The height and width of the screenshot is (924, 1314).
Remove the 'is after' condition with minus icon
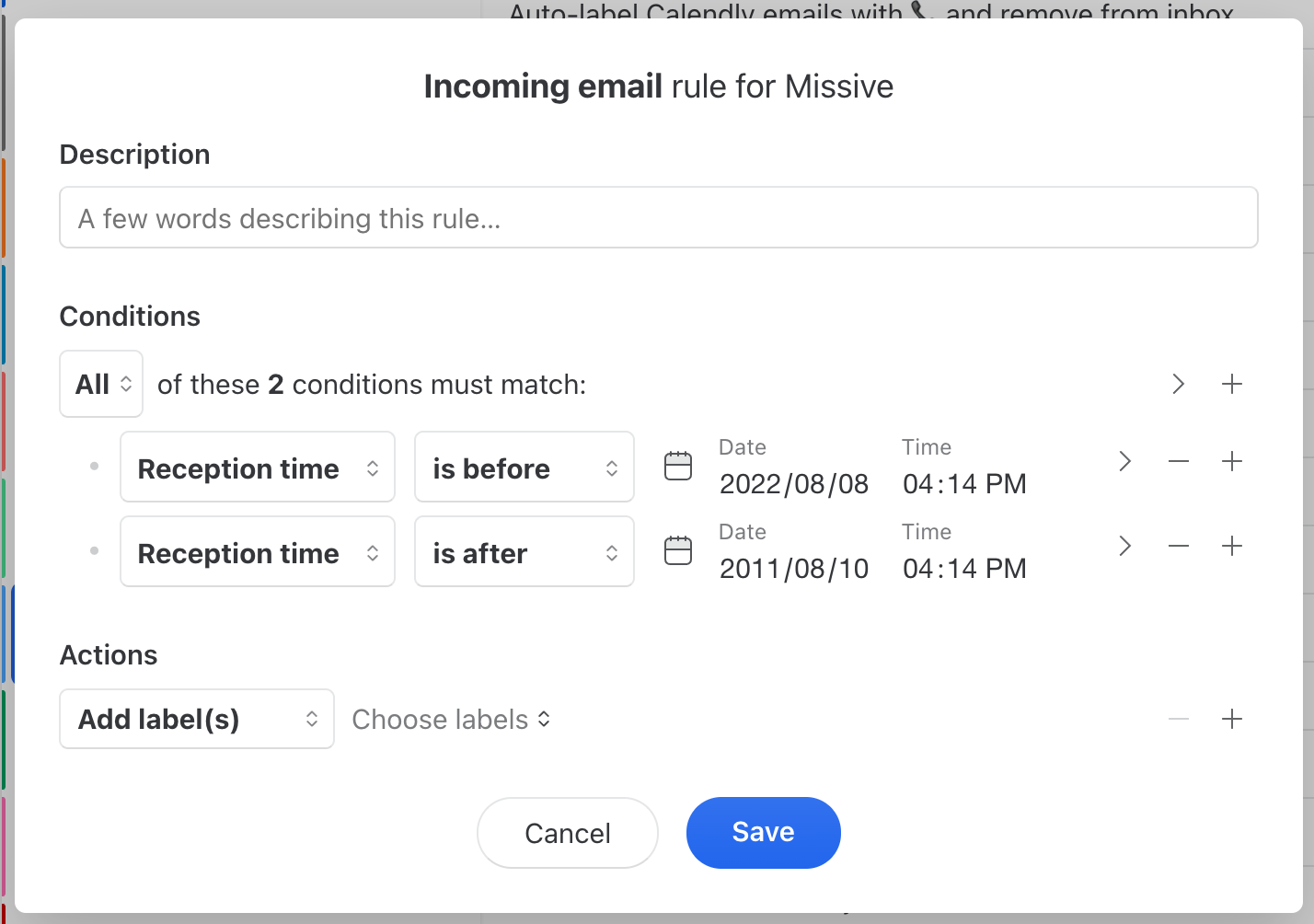coord(1179,547)
